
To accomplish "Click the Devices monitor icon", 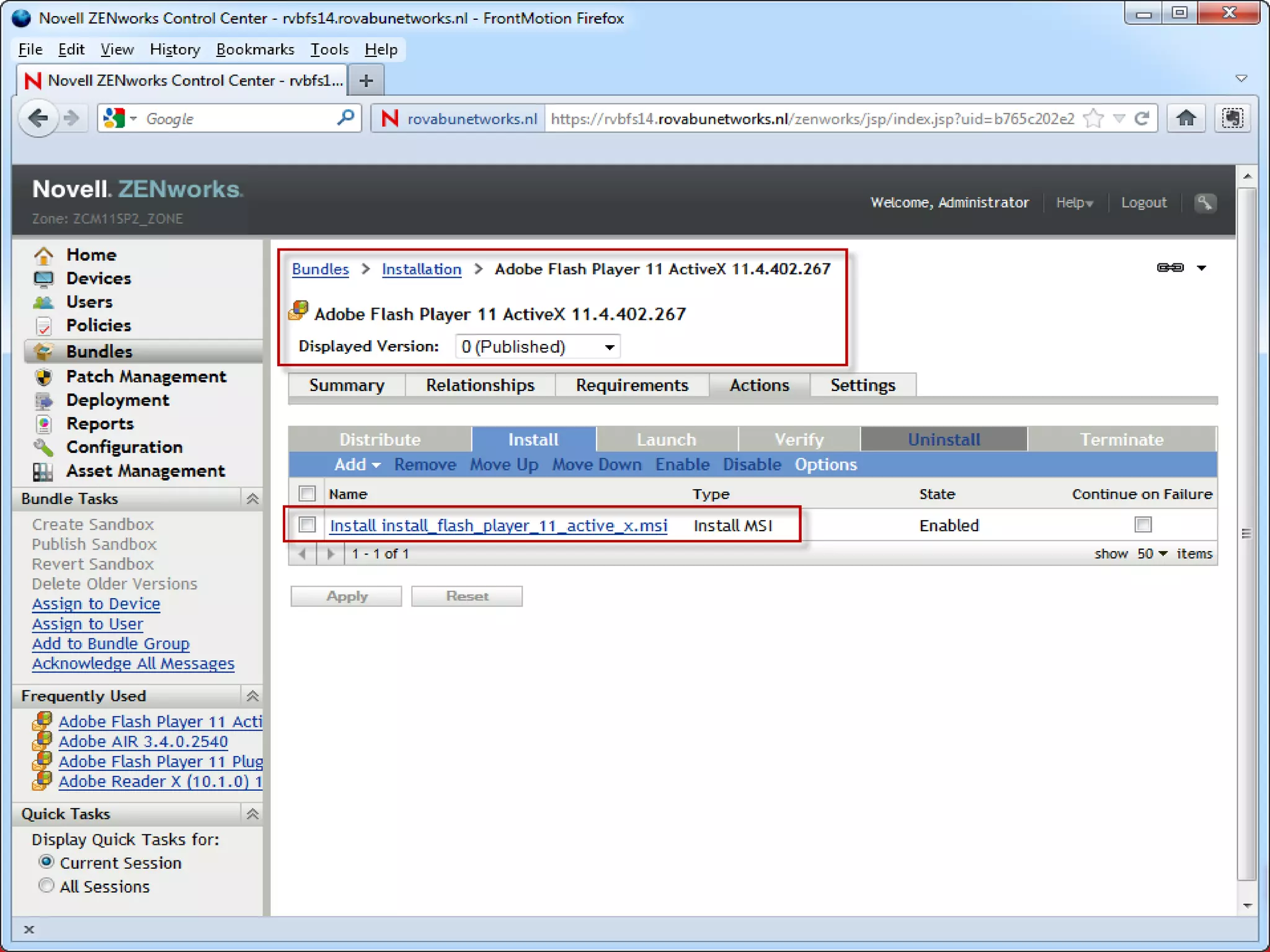I will click(43, 279).
